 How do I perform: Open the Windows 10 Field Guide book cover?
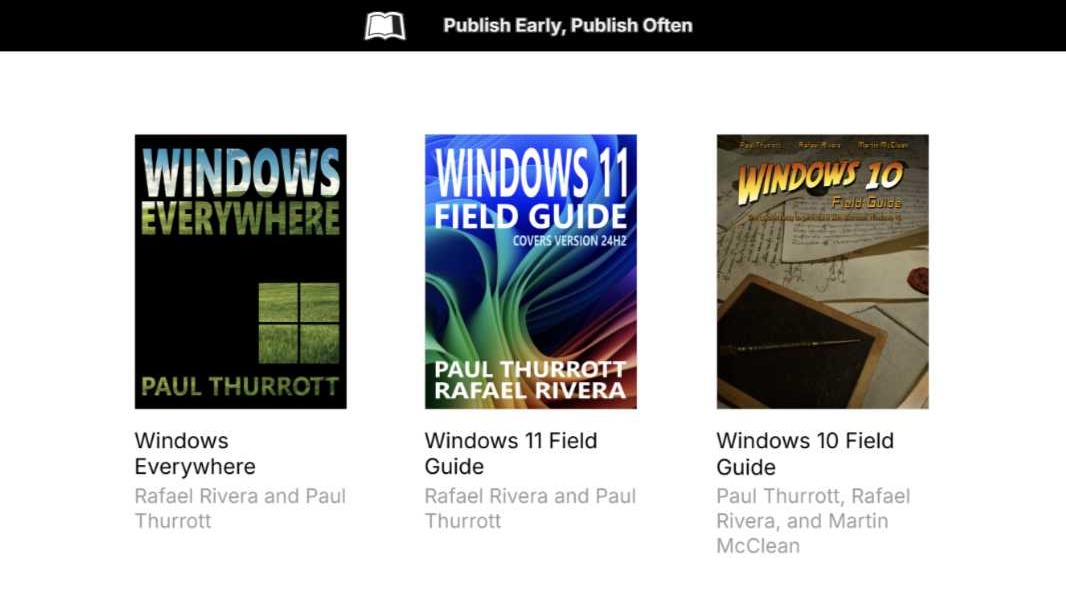tap(822, 271)
